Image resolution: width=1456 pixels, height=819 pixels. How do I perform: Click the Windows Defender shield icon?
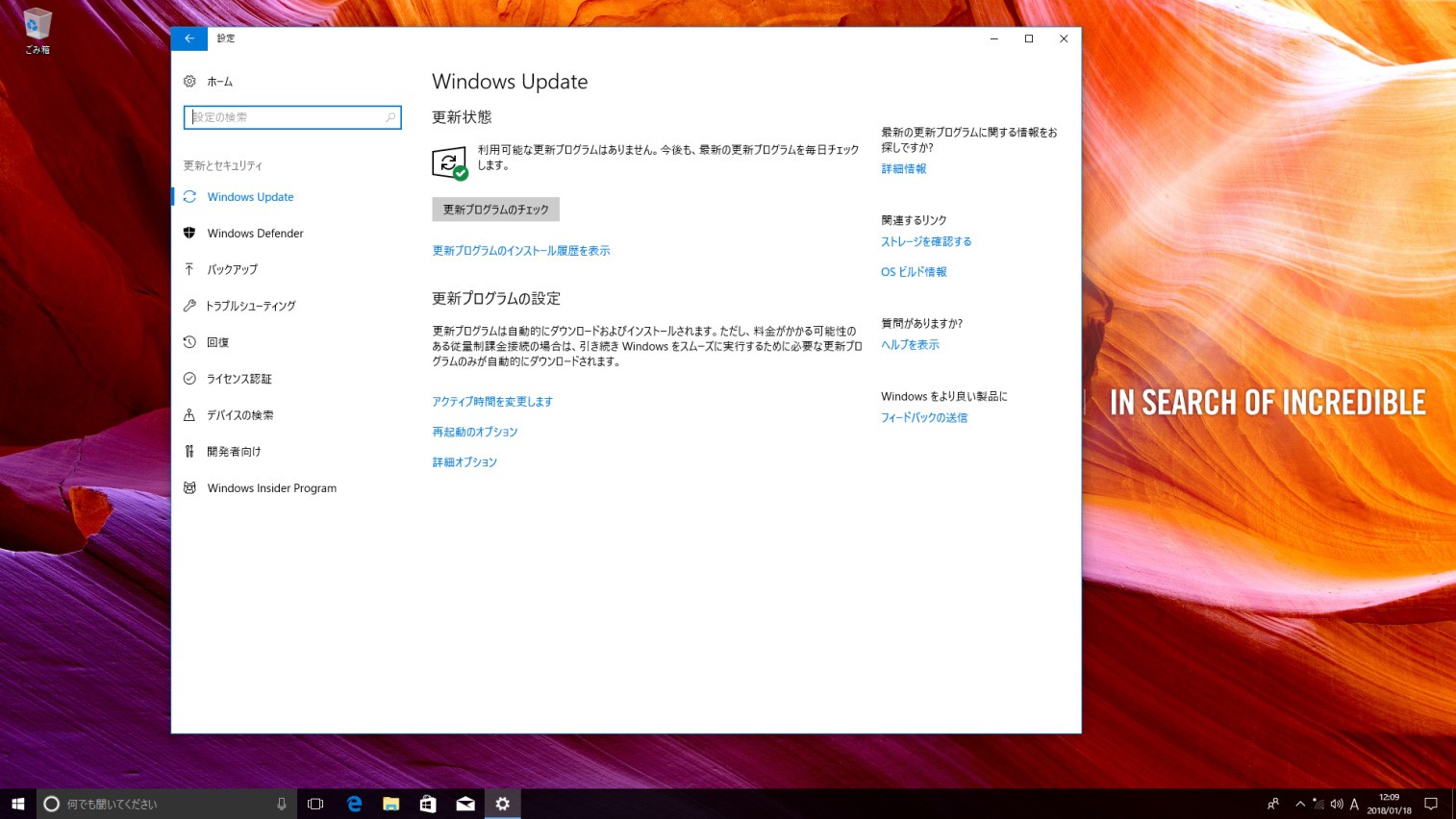[x=189, y=234]
